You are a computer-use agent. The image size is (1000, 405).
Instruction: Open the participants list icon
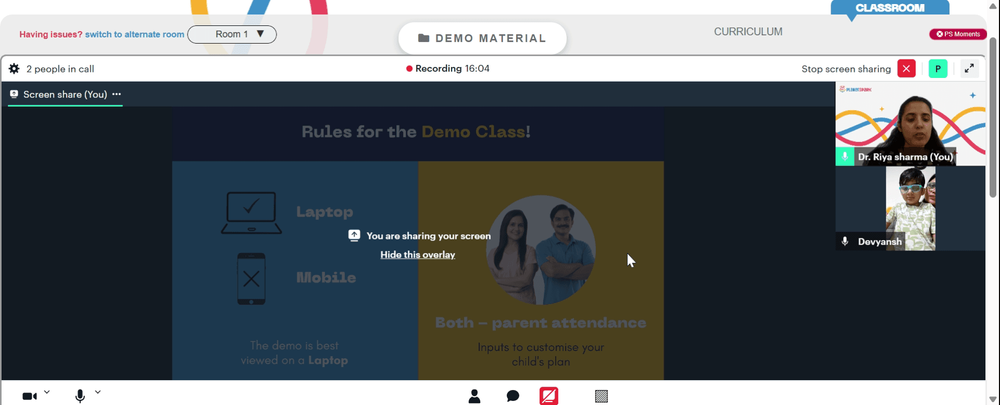coord(474,396)
